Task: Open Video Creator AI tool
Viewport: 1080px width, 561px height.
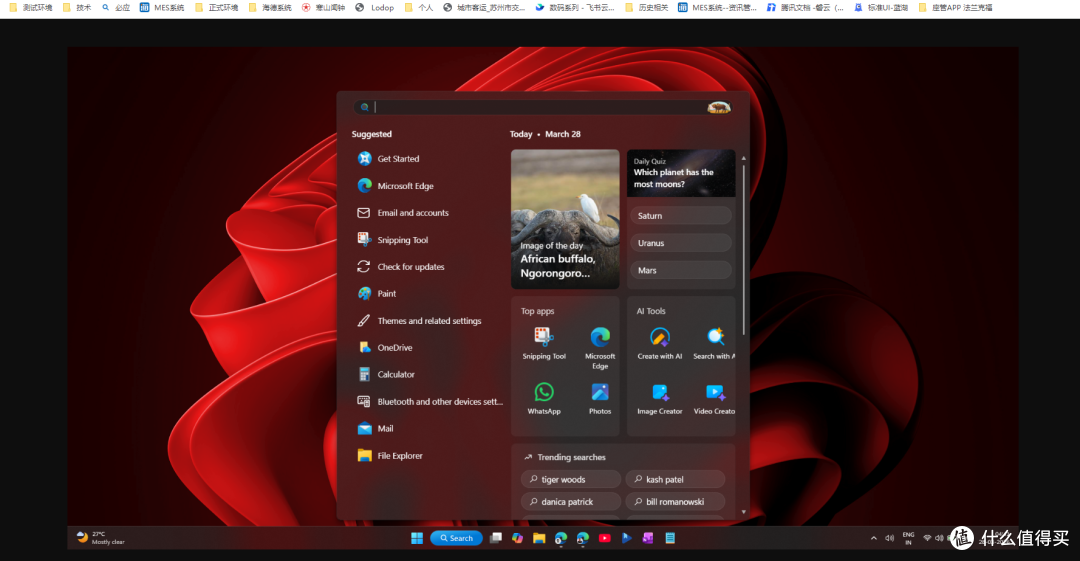Action: 714,398
